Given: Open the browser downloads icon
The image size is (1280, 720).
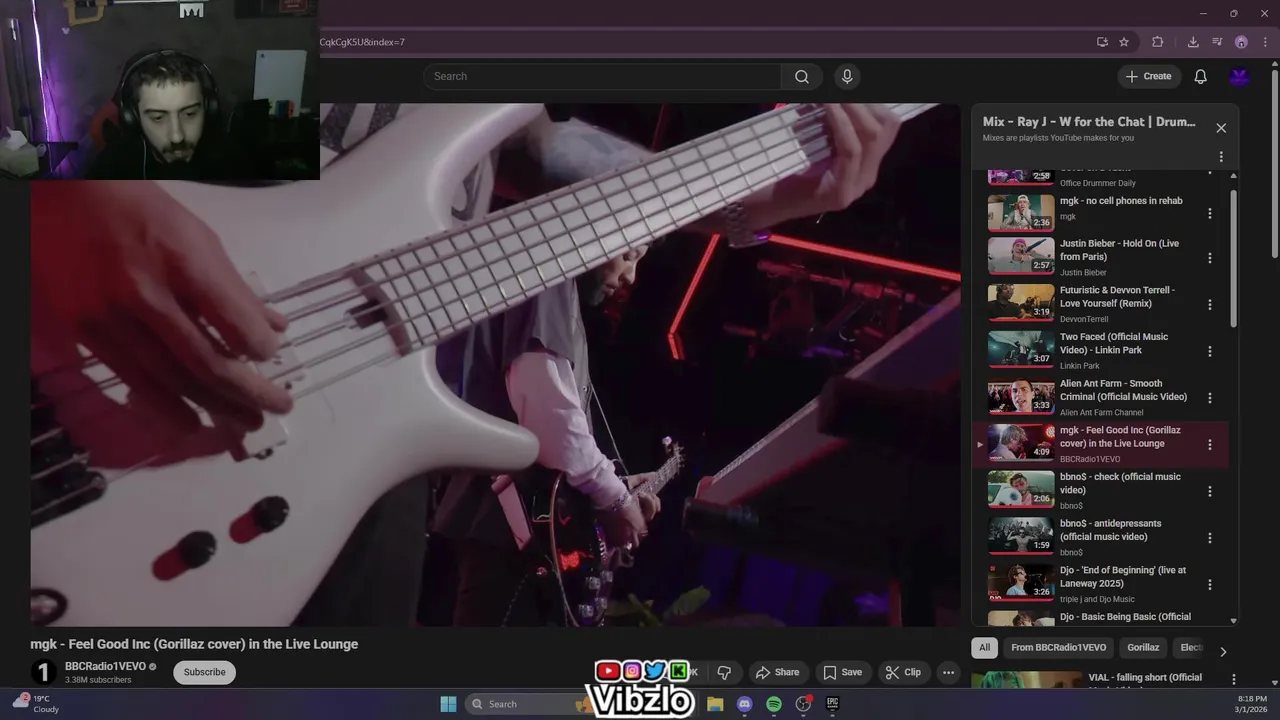Looking at the screenshot, I should (x=1193, y=42).
